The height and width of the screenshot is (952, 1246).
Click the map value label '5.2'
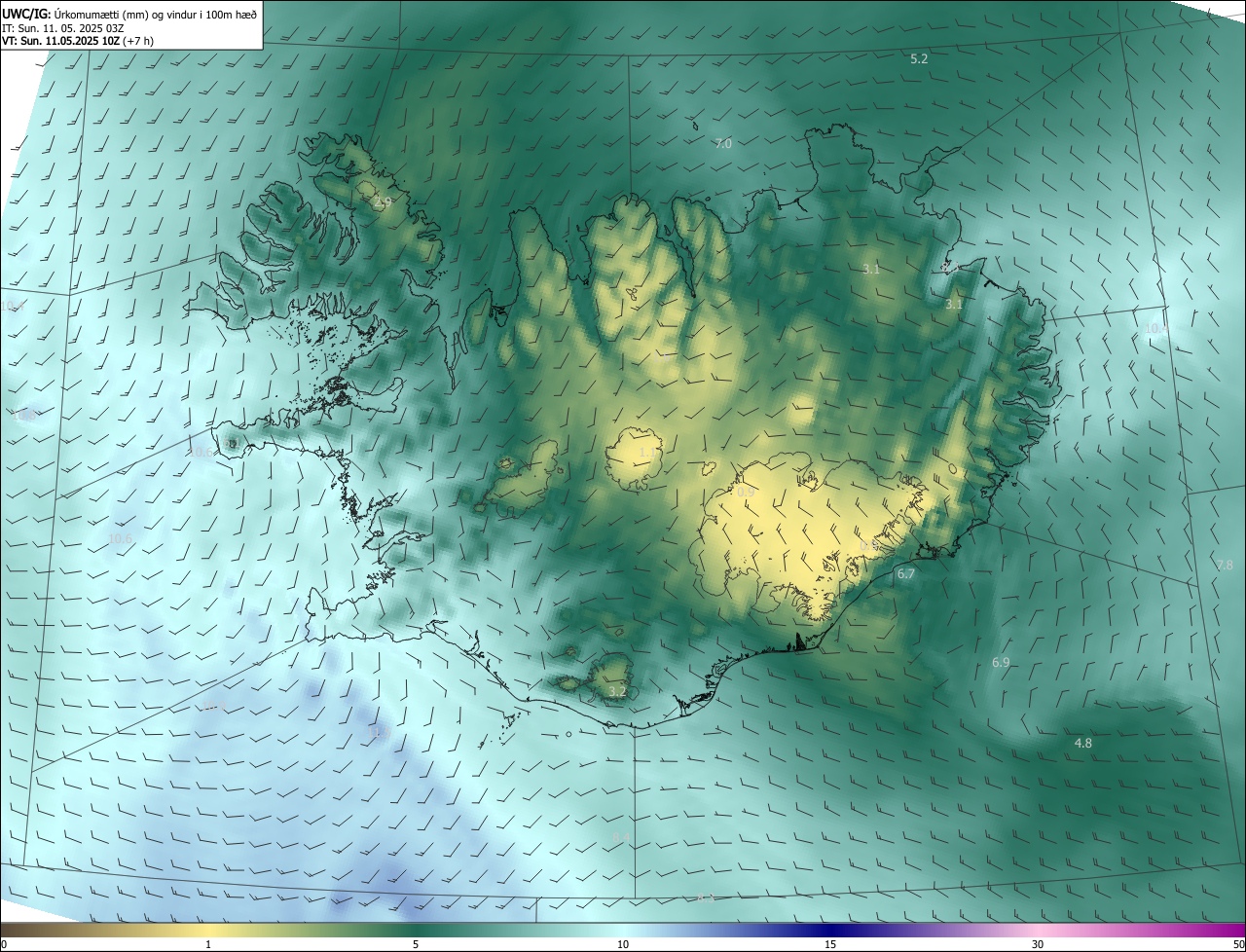[919, 59]
